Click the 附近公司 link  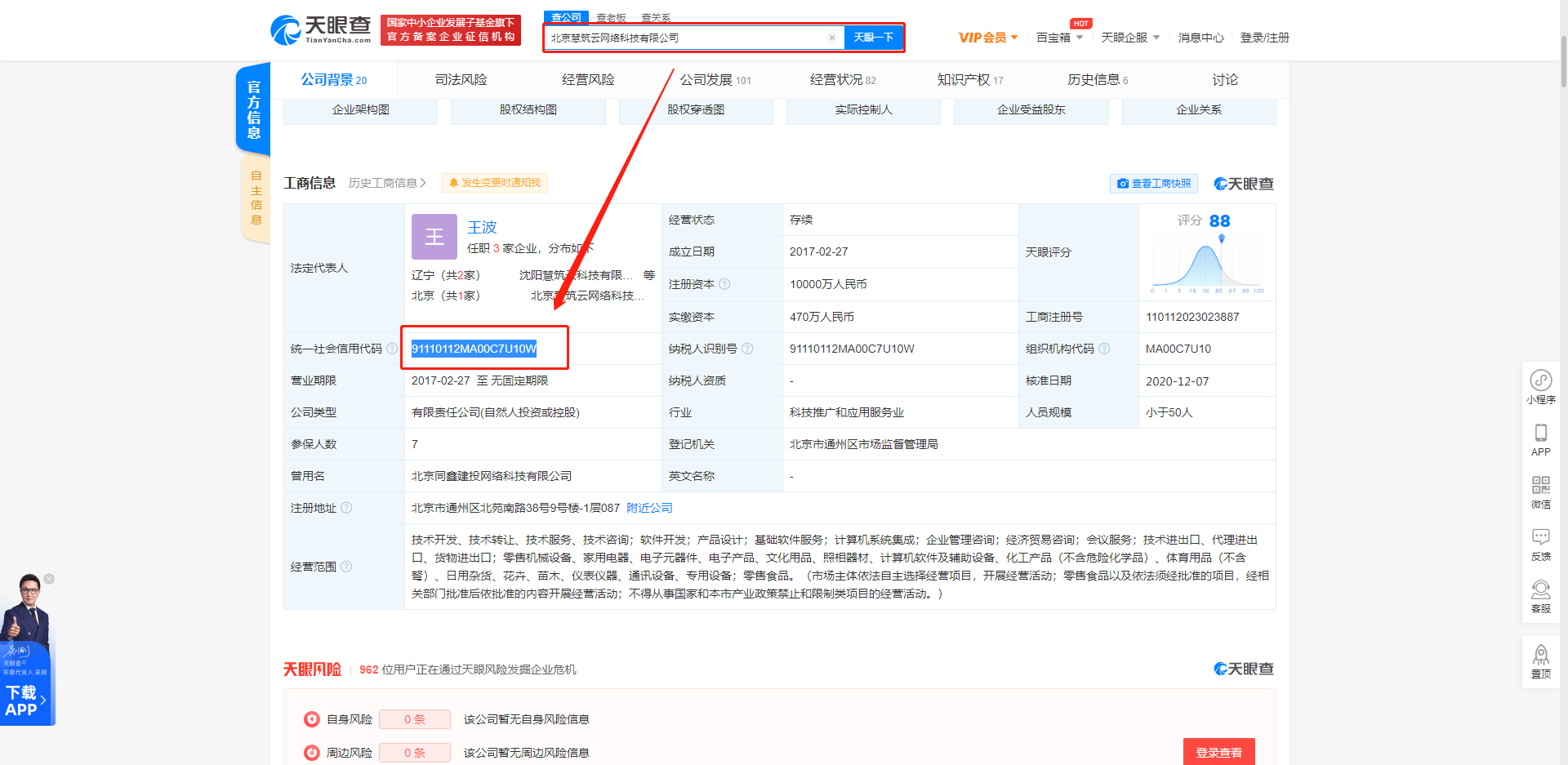coord(649,508)
